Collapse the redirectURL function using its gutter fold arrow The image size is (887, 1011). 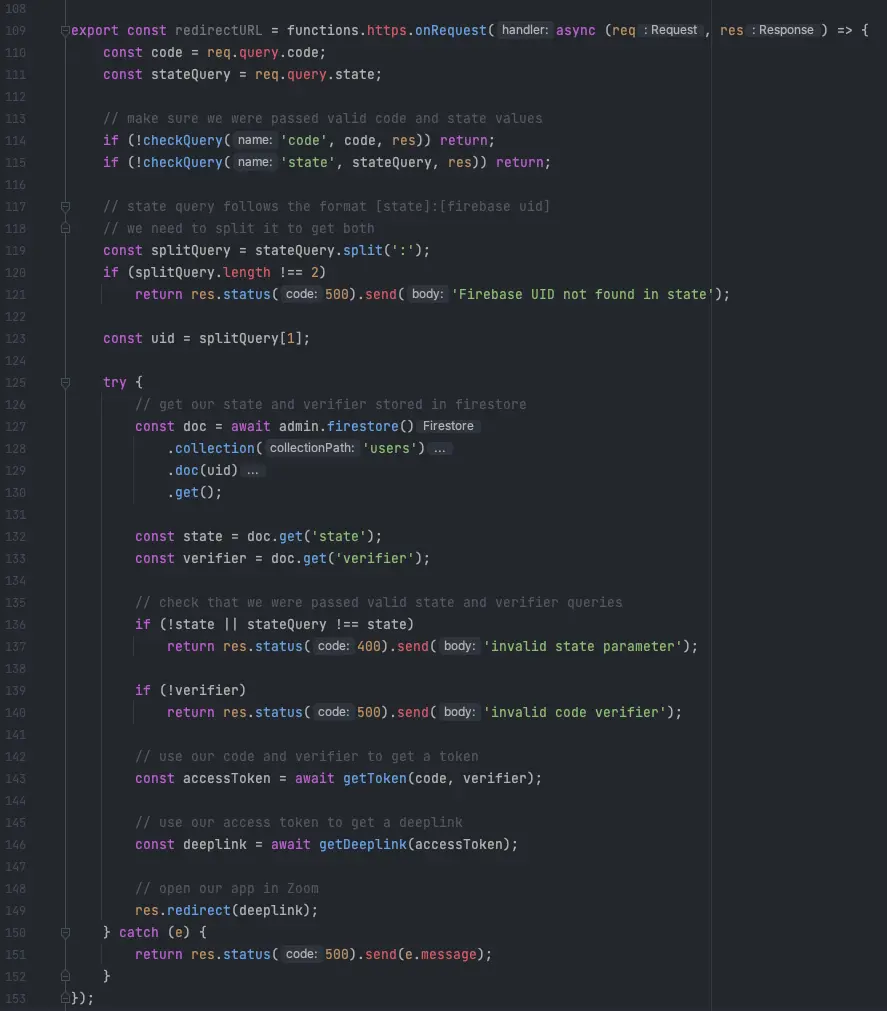click(x=63, y=30)
